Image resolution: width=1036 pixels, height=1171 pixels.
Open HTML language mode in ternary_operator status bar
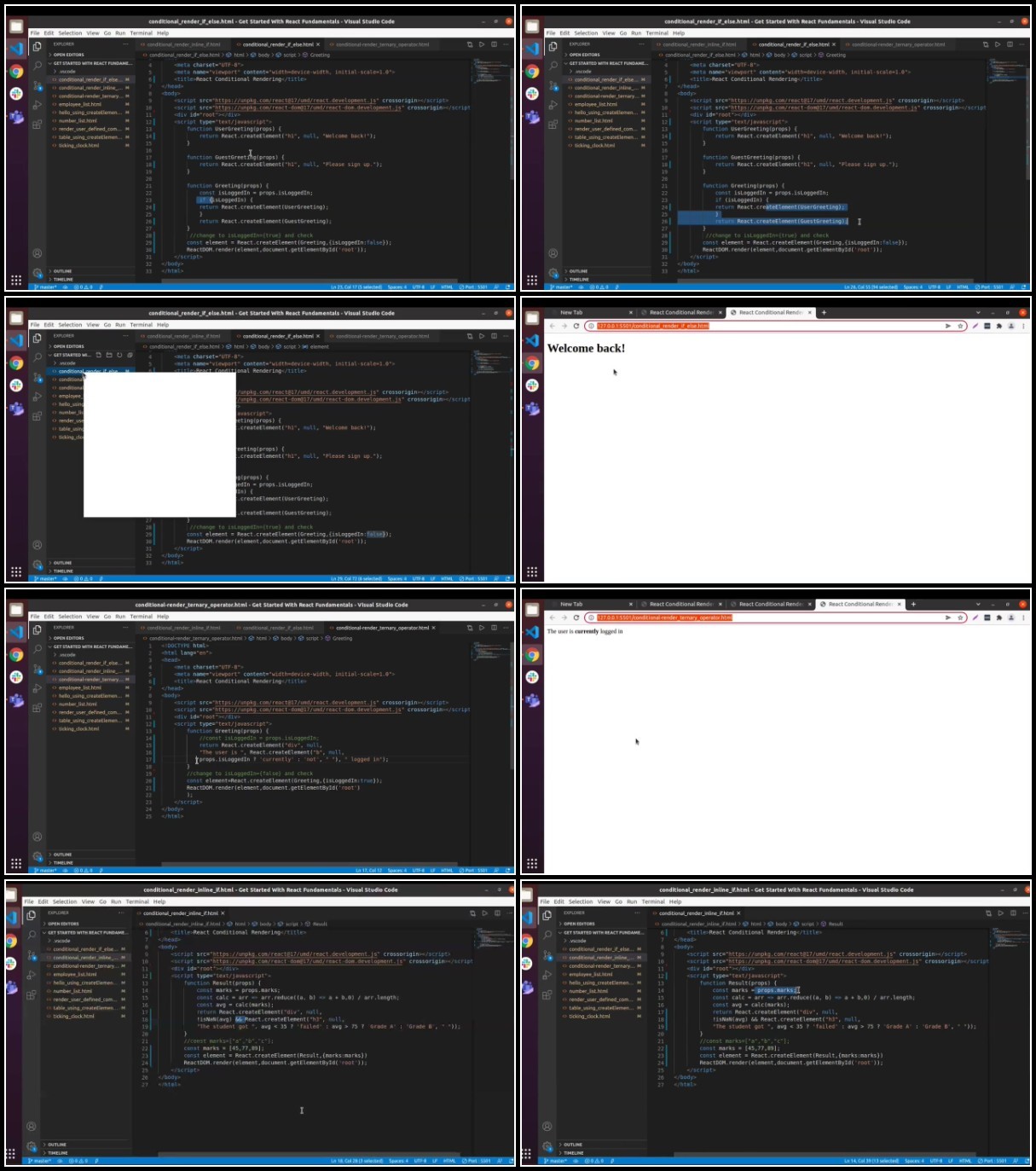point(447,871)
